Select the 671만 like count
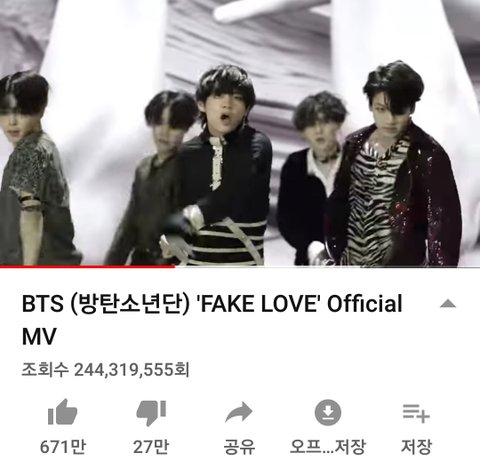Image resolution: width=480 pixels, height=469 pixels. 63,447
